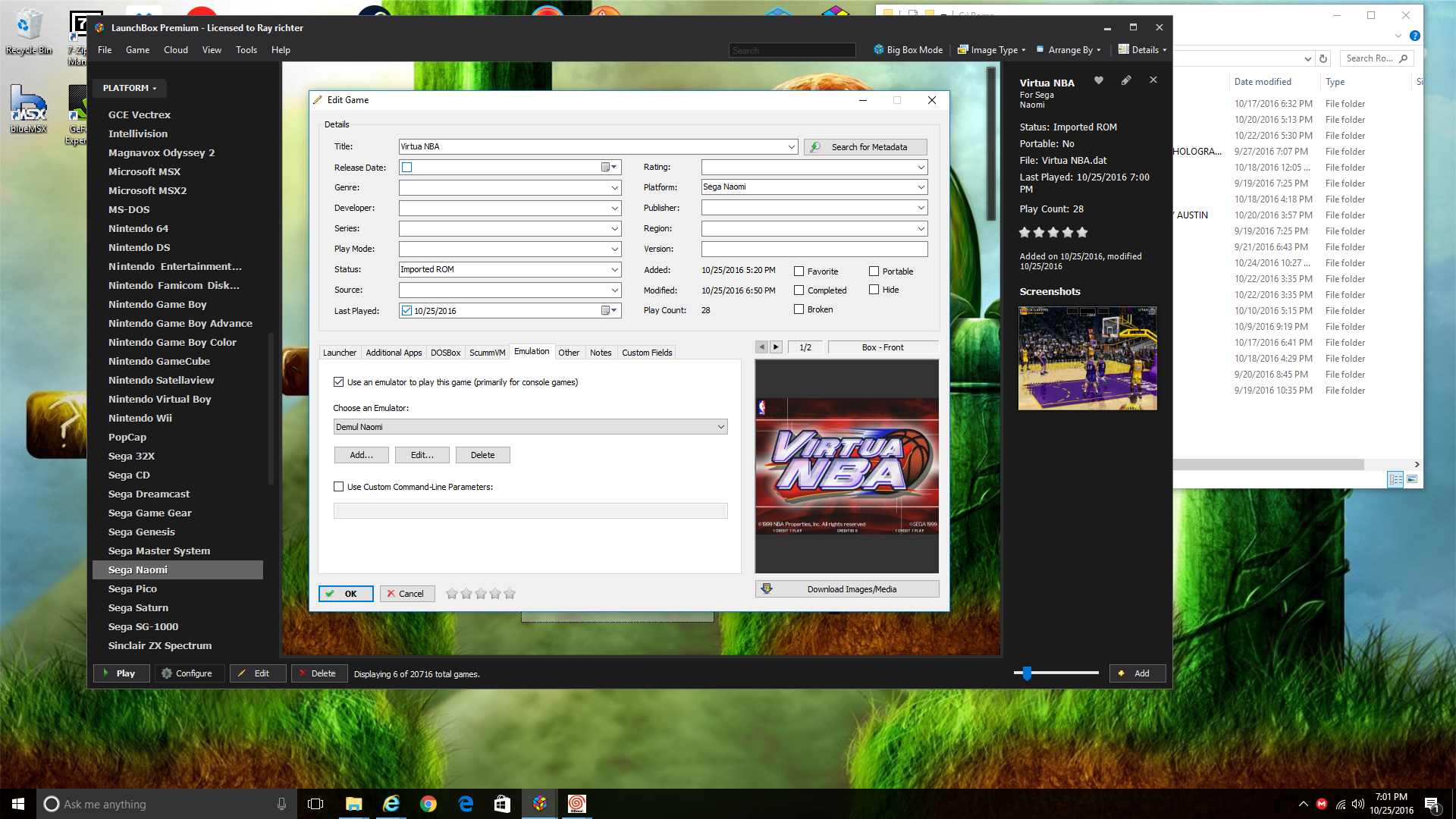Switch to the DOSBox tab
1456x819 pixels.
[x=445, y=353]
